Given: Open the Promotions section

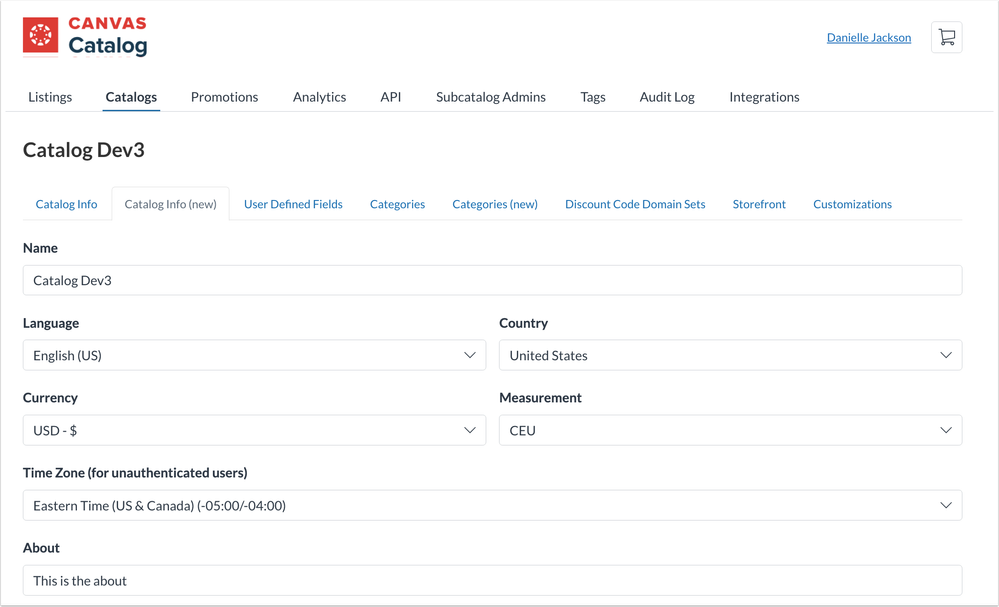Looking at the screenshot, I should [x=224, y=97].
